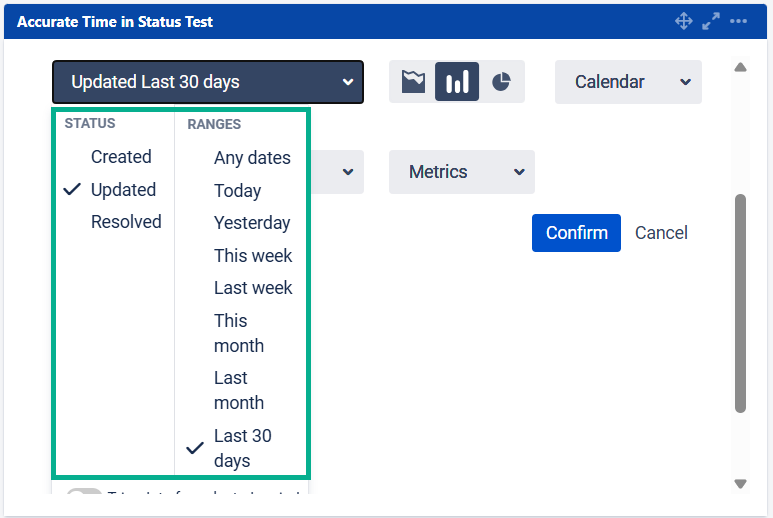Image resolution: width=773 pixels, height=518 pixels.
Task: Select the pie chart icon
Action: click(501, 82)
